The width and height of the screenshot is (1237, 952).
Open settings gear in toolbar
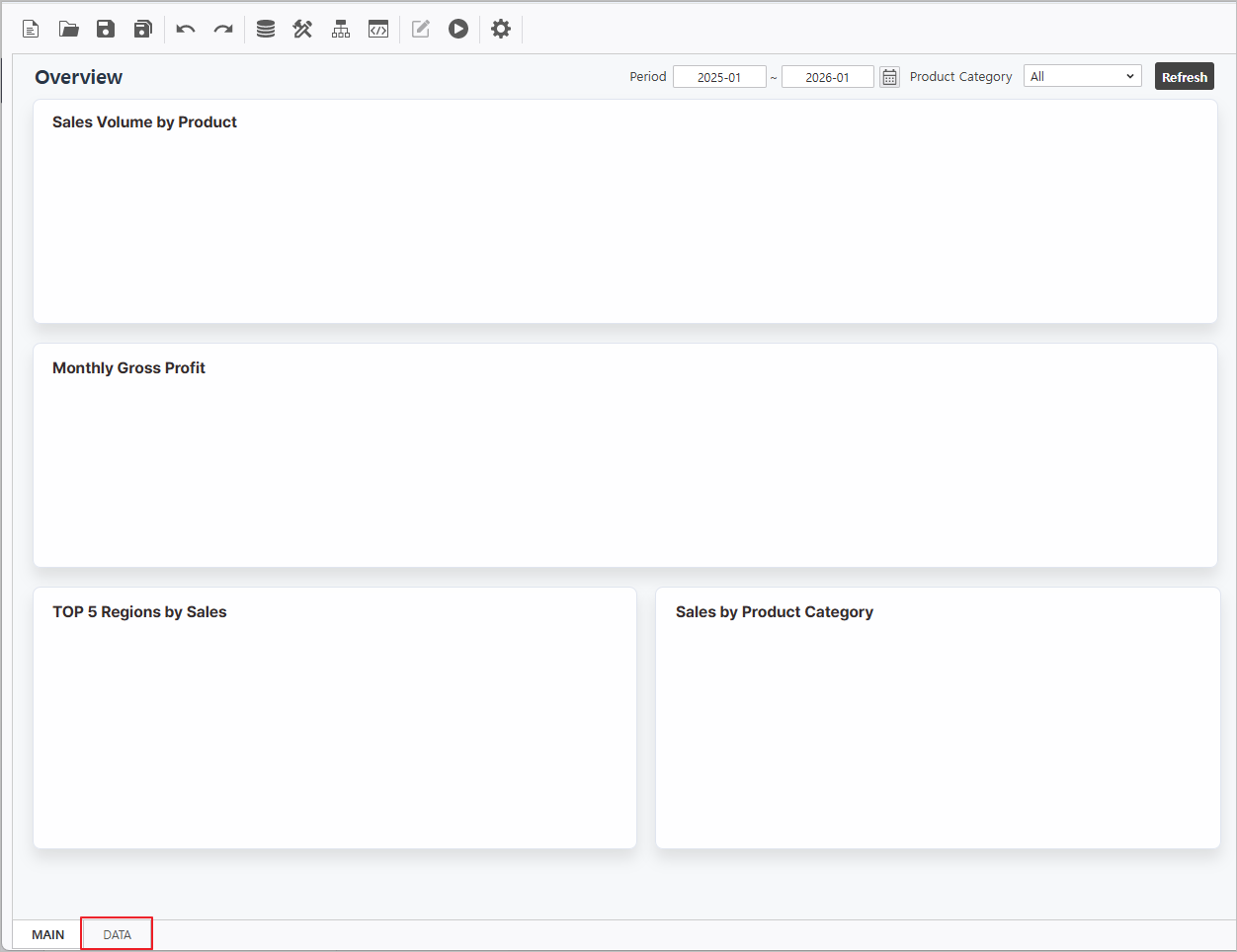pyautogui.click(x=501, y=29)
